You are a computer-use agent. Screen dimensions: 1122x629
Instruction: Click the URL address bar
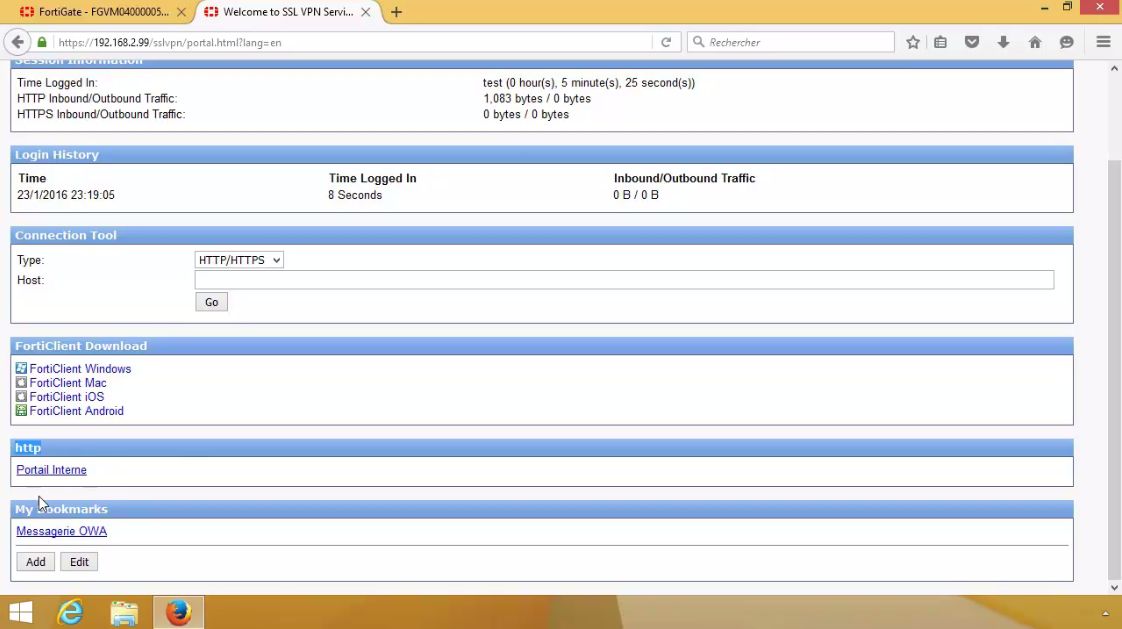click(351, 42)
